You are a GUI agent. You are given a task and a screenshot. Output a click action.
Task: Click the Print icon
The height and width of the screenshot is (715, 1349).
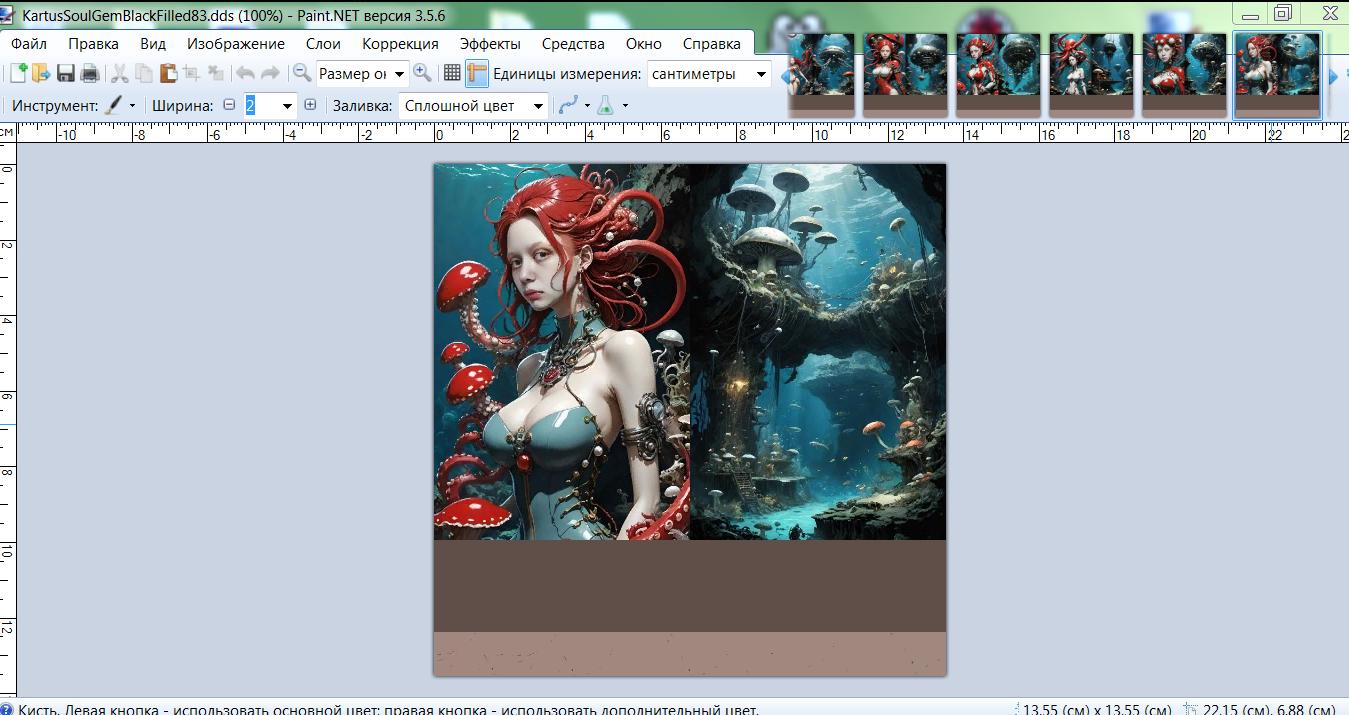tap(89, 73)
